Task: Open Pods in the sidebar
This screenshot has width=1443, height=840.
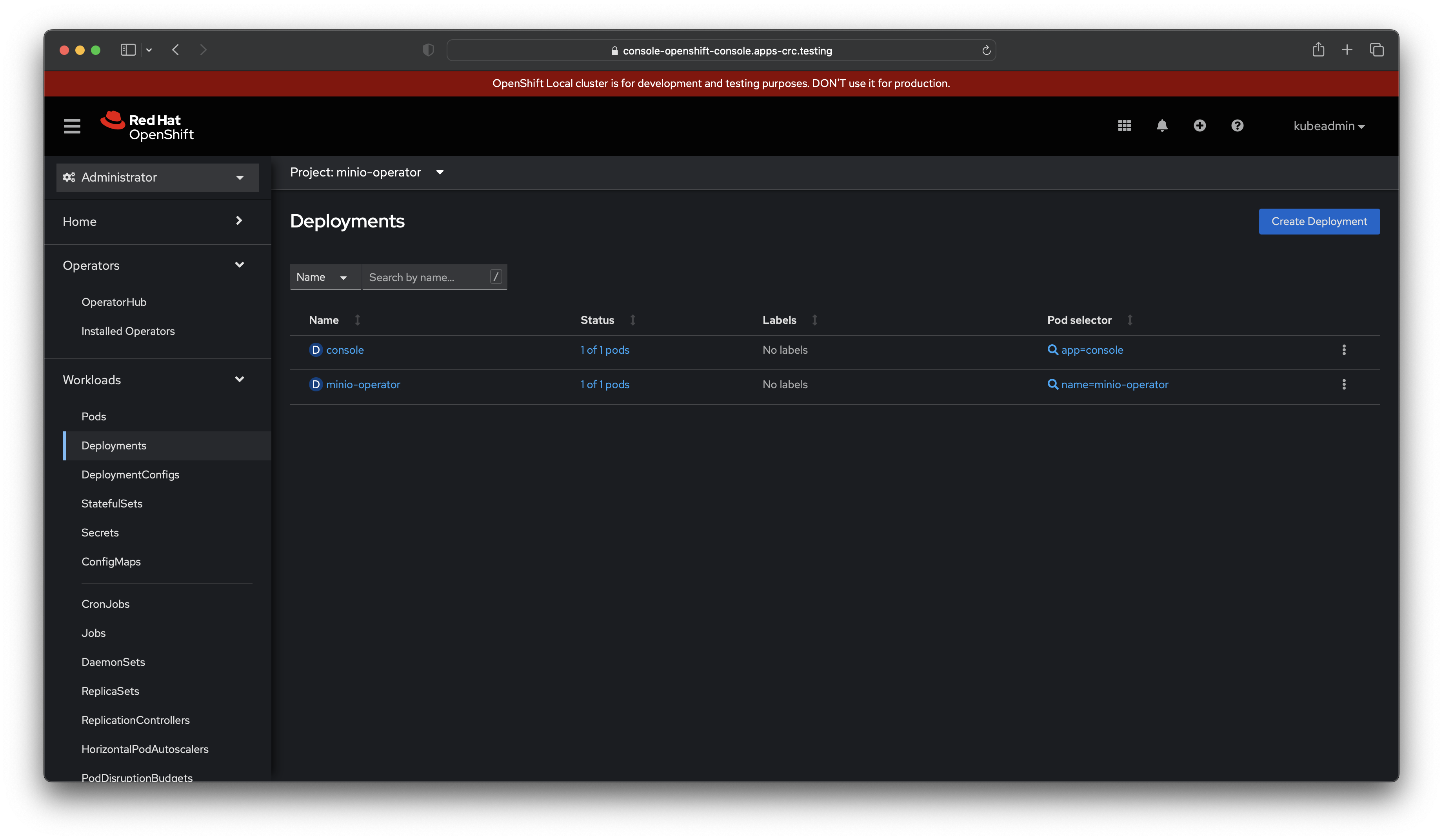Action: (x=93, y=416)
